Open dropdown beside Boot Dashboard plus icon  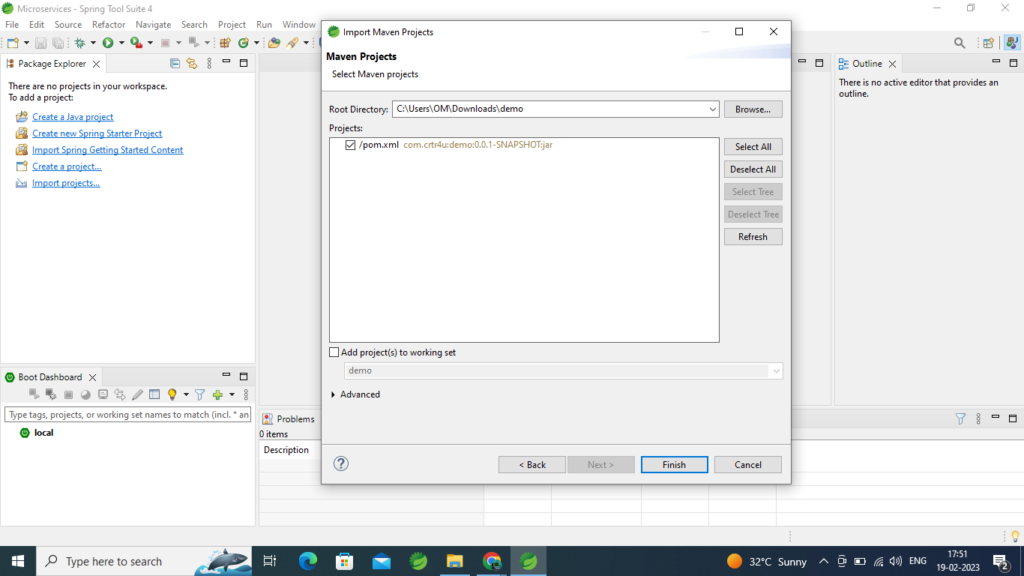[232, 394]
